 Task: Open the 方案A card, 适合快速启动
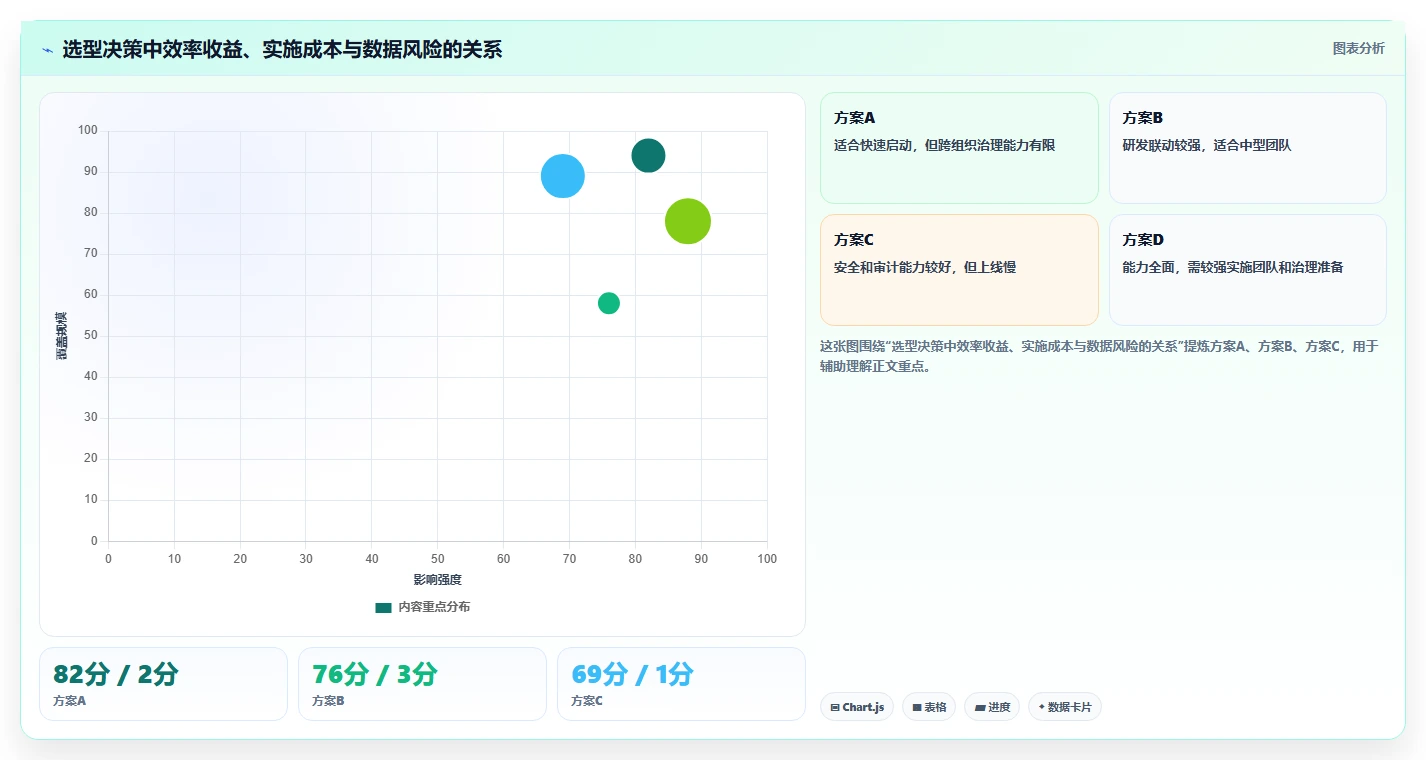click(x=959, y=148)
